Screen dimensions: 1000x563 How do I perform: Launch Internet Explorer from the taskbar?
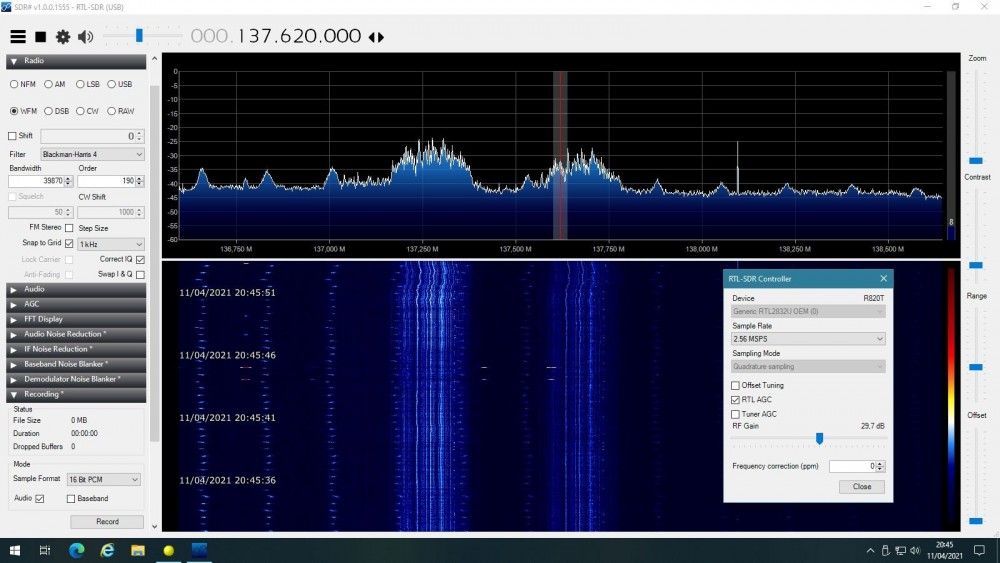pos(107,550)
